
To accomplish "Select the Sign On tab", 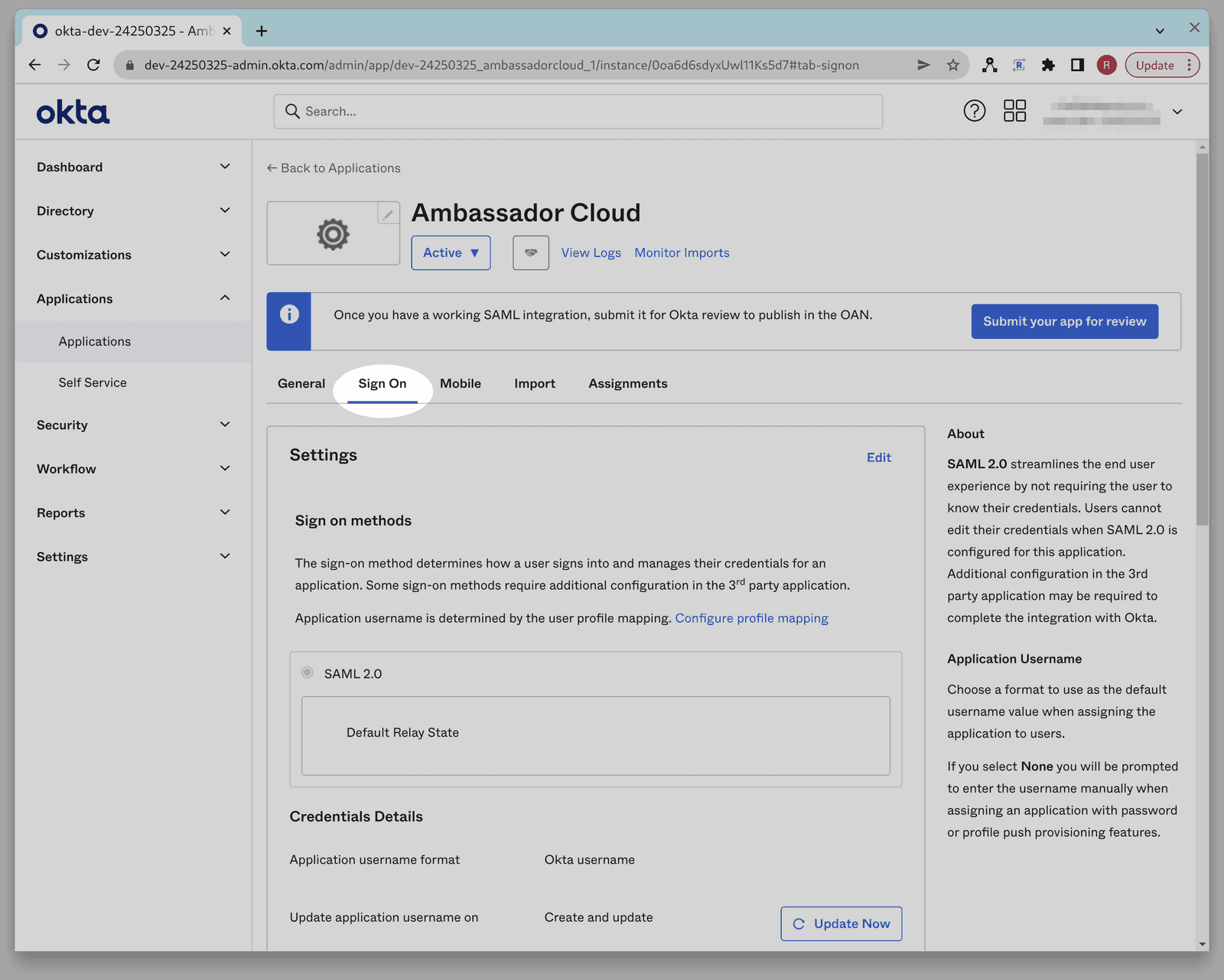I will (382, 383).
